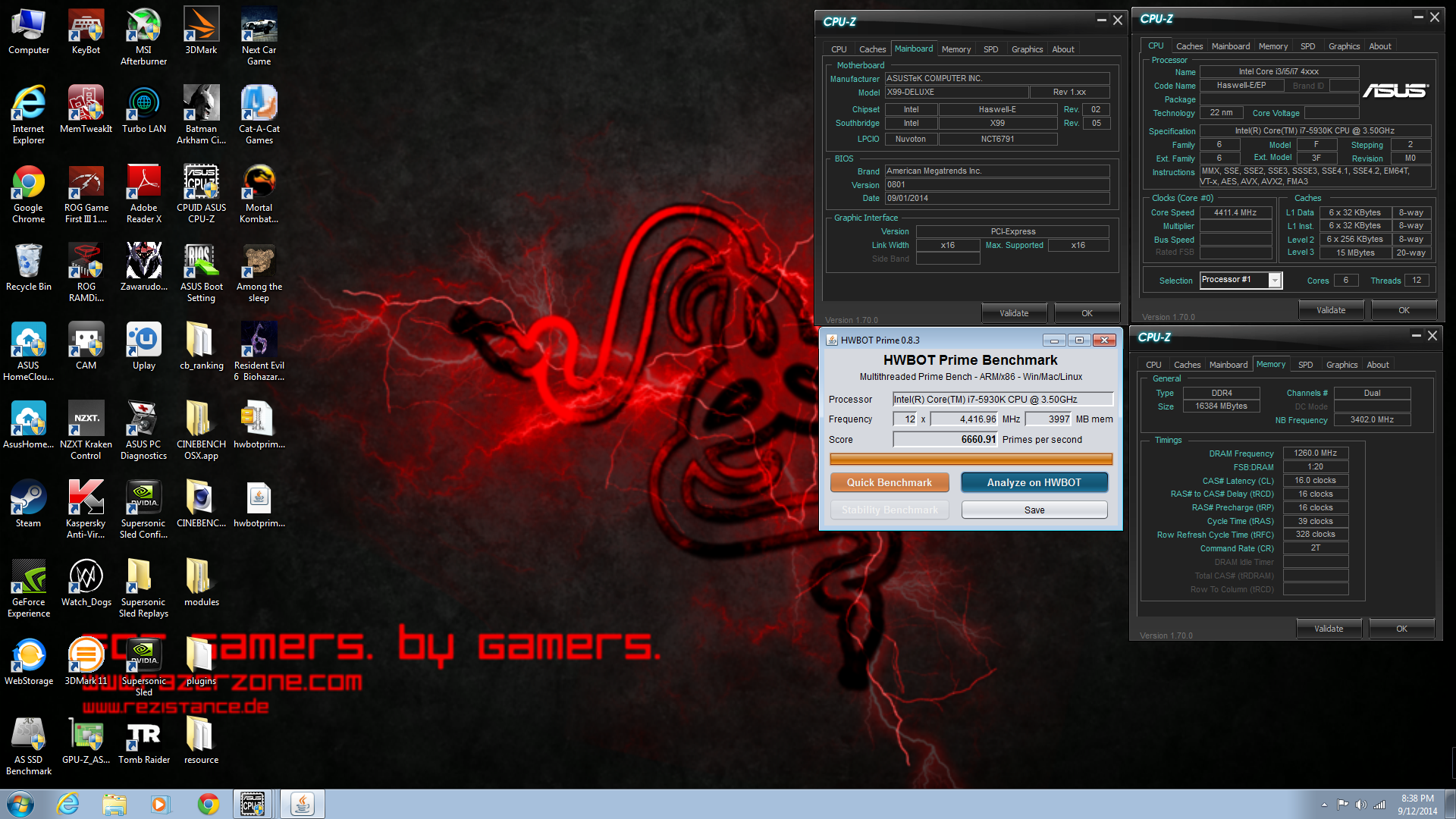1456x819 pixels.
Task: Open the Watch_Dogs shortcut
Action: tap(86, 583)
